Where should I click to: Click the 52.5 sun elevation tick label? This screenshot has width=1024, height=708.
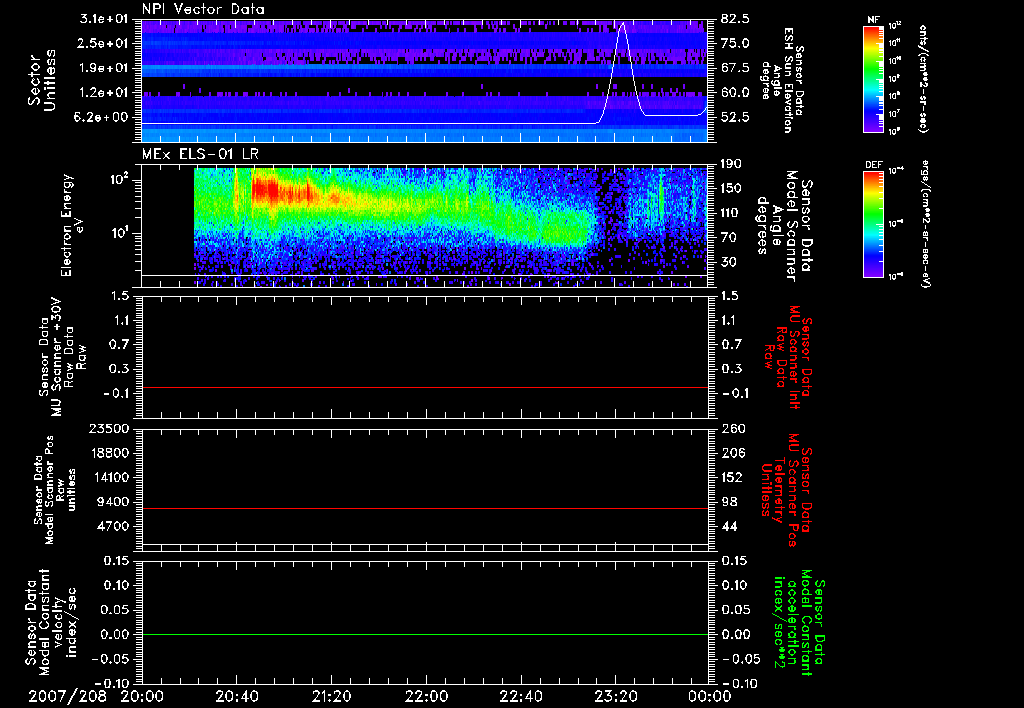pos(735,117)
